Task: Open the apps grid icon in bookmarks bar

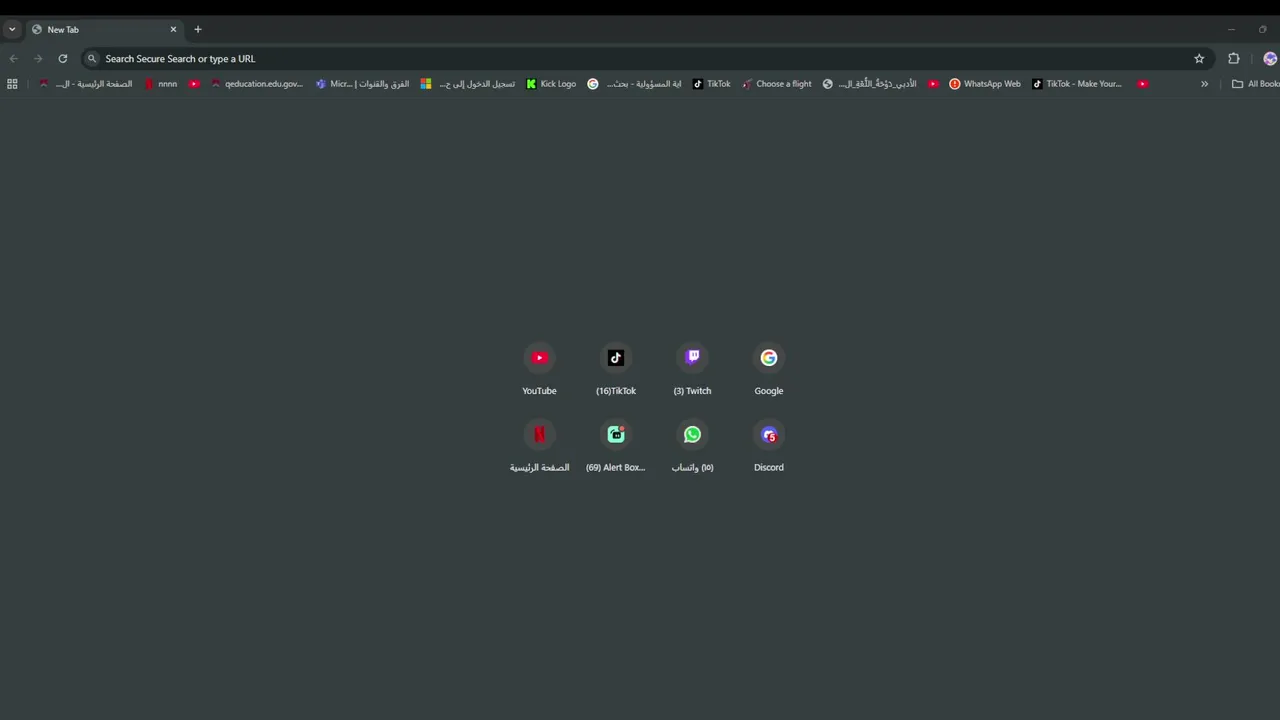Action: point(12,84)
